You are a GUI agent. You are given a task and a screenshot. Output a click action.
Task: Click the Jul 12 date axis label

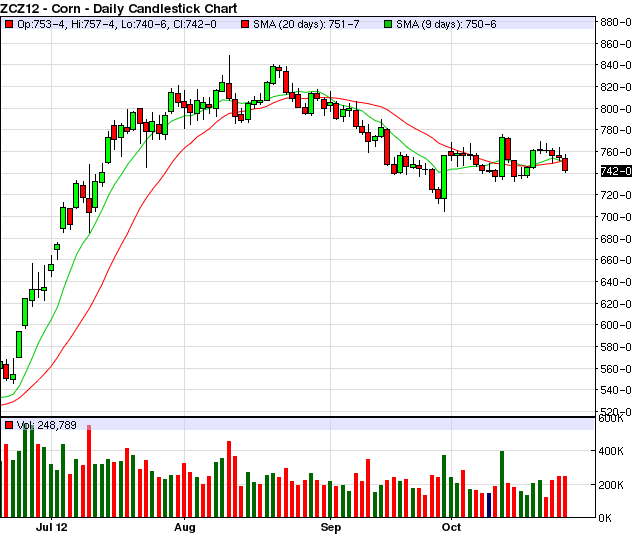coord(51,527)
